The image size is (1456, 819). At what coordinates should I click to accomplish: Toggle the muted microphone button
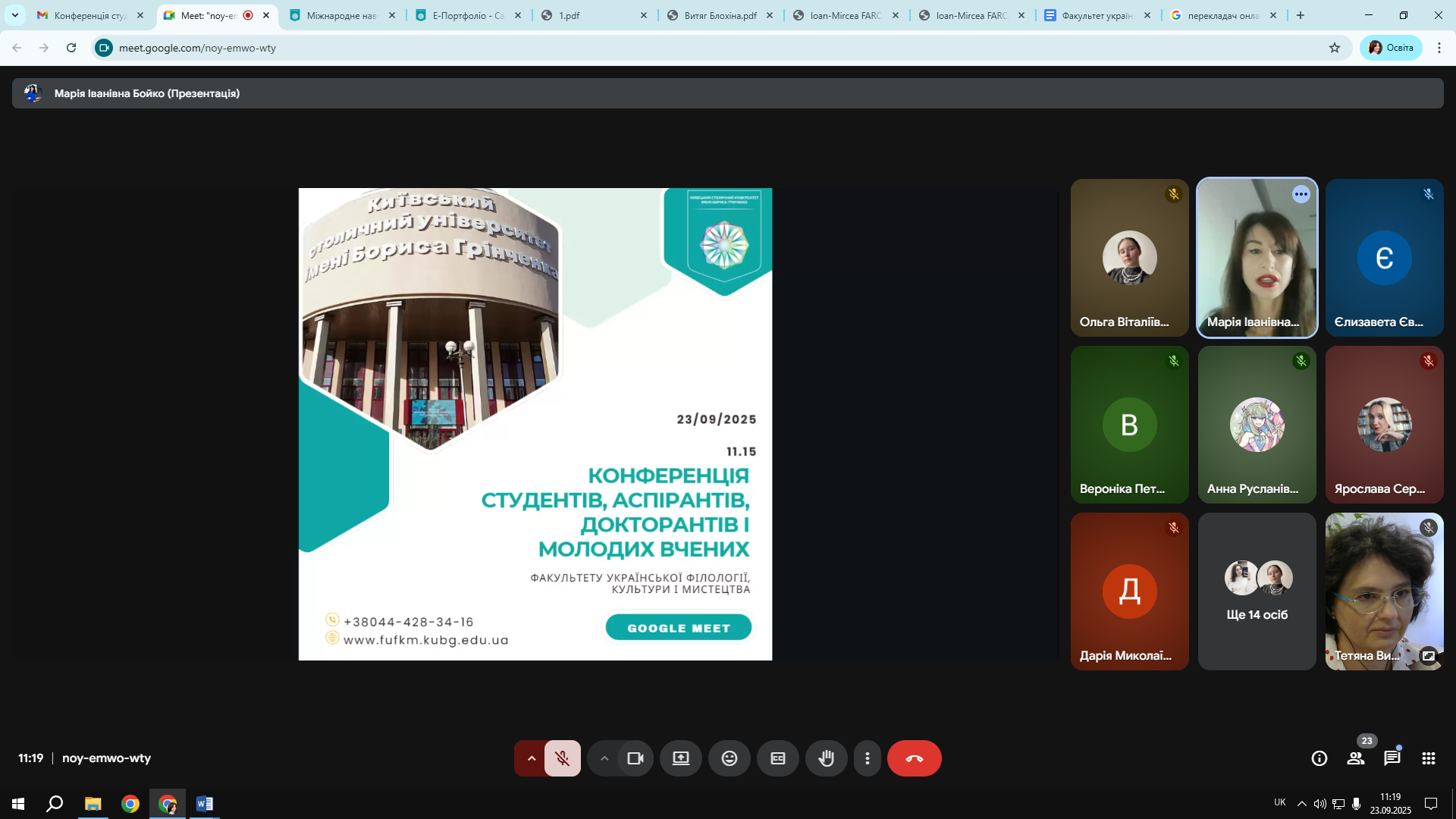point(562,758)
